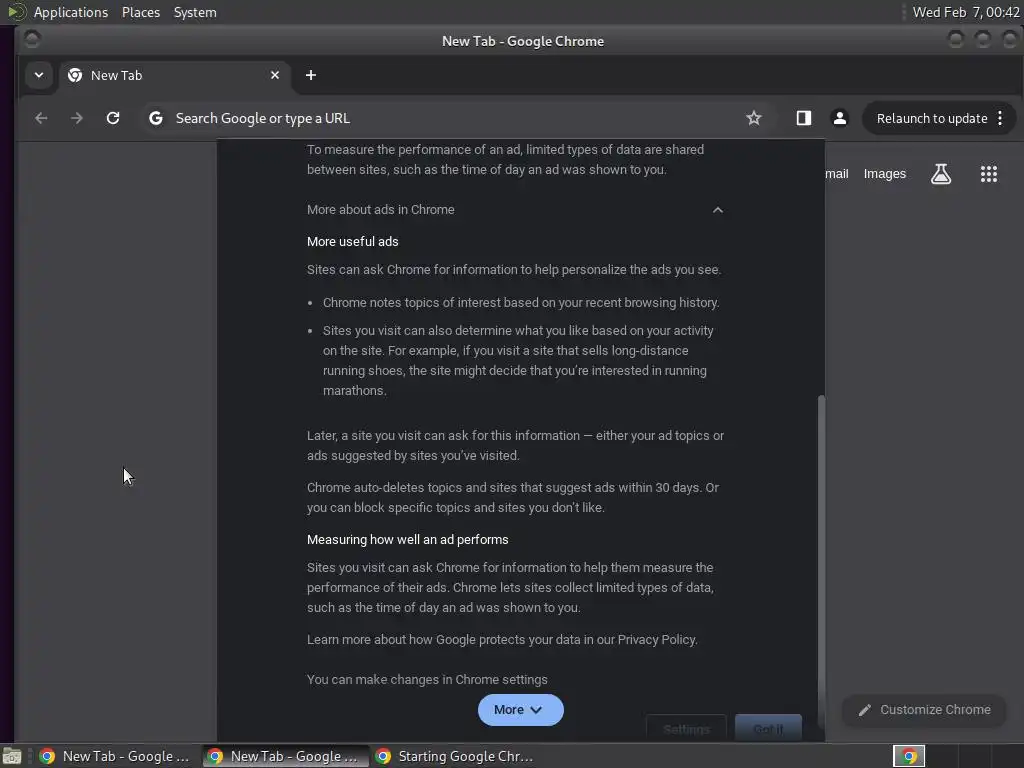Click 'Chrome notes topics of interest' bullet
1024x768 pixels.
(x=520, y=302)
